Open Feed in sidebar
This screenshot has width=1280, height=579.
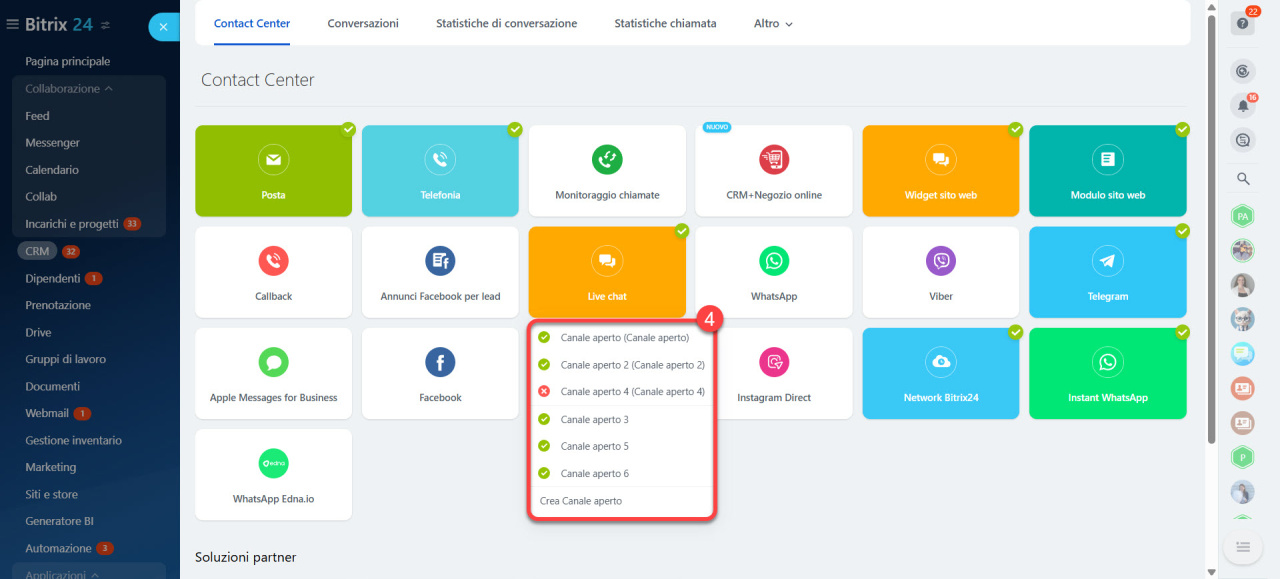[37, 116]
